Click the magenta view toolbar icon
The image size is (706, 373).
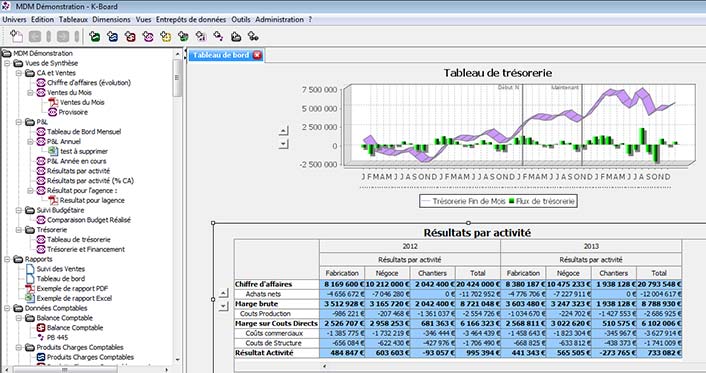(x=148, y=36)
